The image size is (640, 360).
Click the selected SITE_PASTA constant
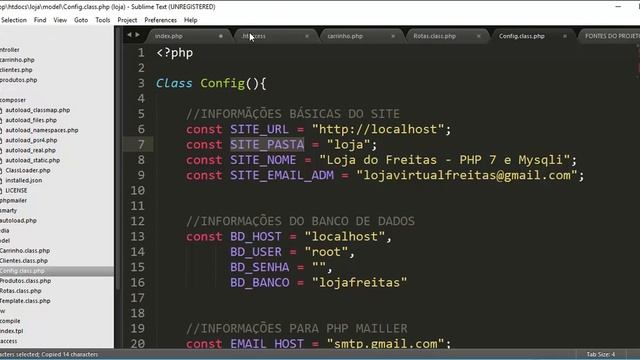267,144
